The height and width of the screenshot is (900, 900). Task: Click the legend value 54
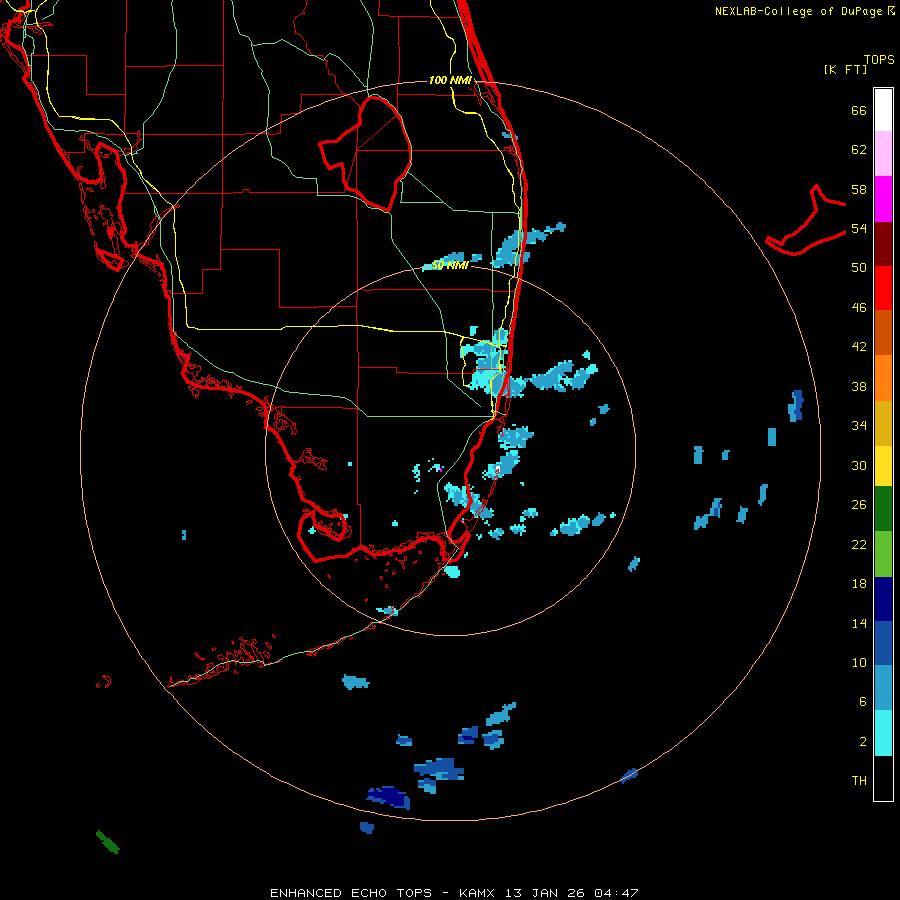coord(859,228)
